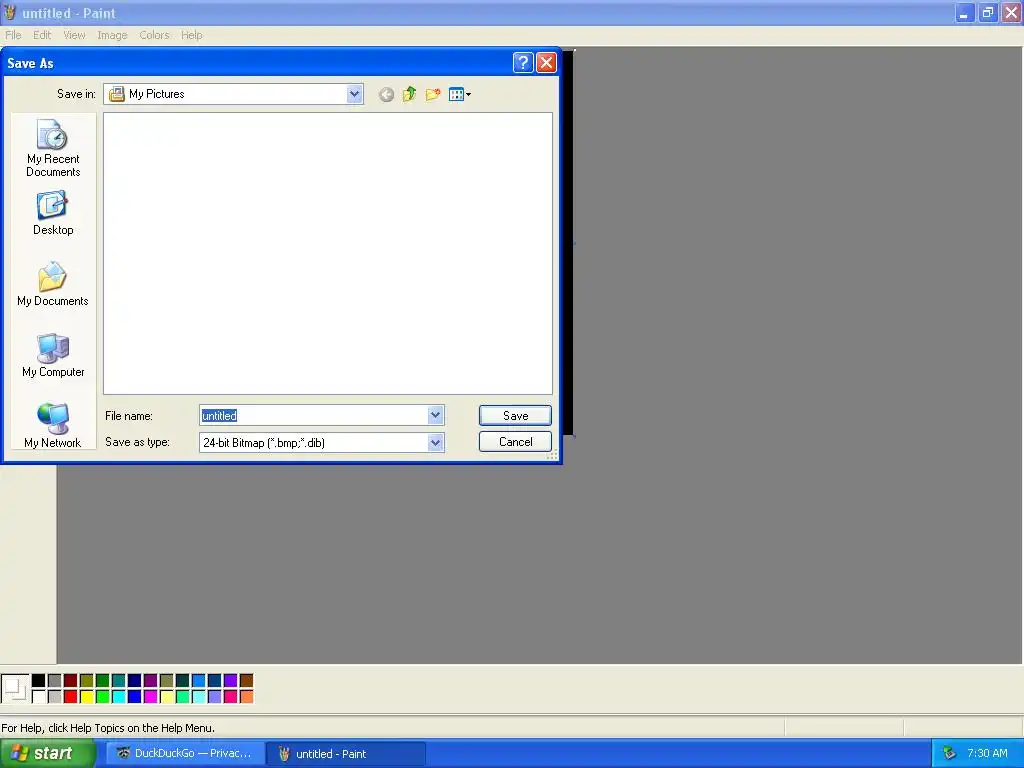Pick the bright yellow color swatch
Screen dimensions: 1024x768
click(86, 696)
